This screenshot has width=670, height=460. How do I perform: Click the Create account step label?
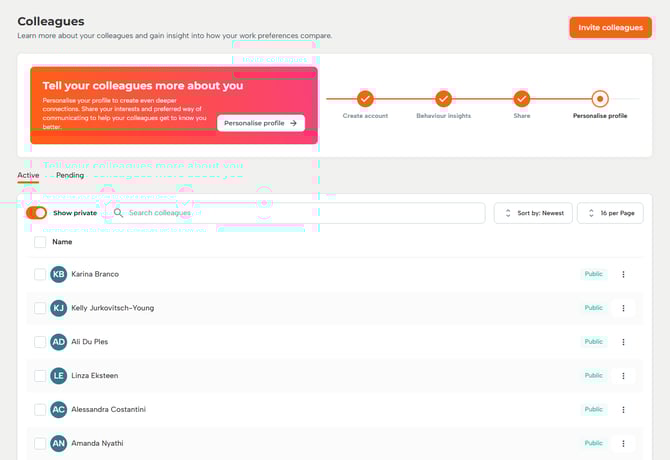(x=365, y=116)
